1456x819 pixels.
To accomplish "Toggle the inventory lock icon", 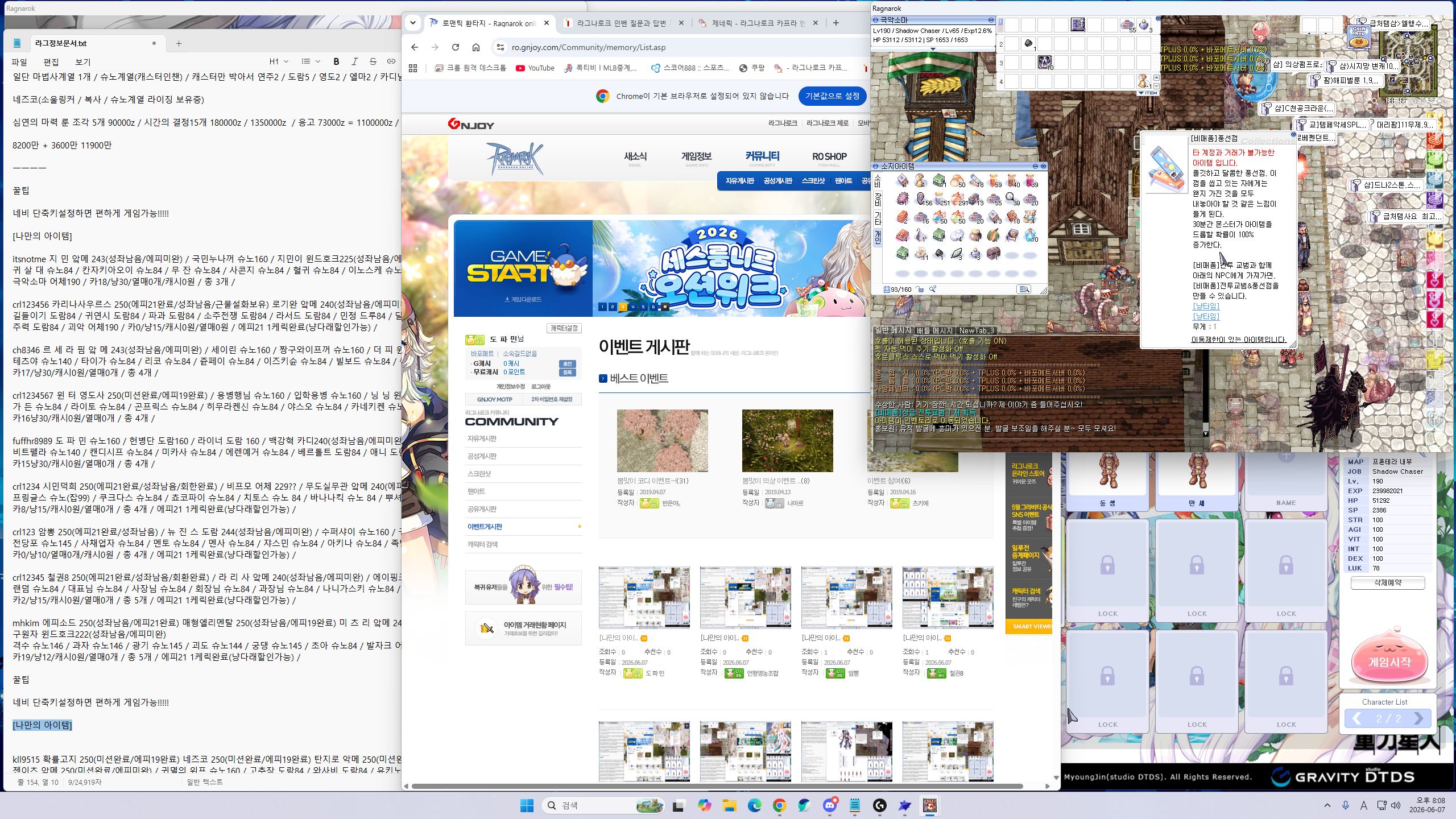I will pyautogui.click(x=920, y=289).
